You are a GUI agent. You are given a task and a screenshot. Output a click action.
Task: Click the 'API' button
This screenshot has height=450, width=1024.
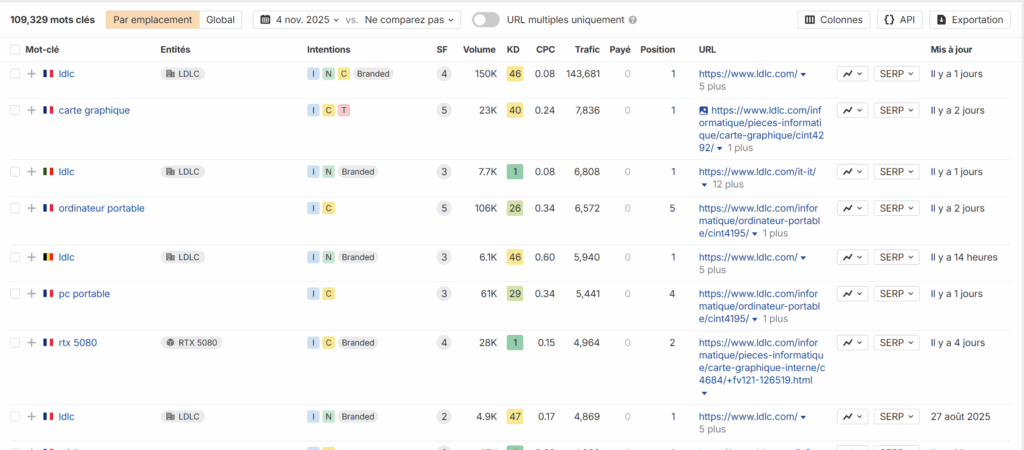(899, 20)
